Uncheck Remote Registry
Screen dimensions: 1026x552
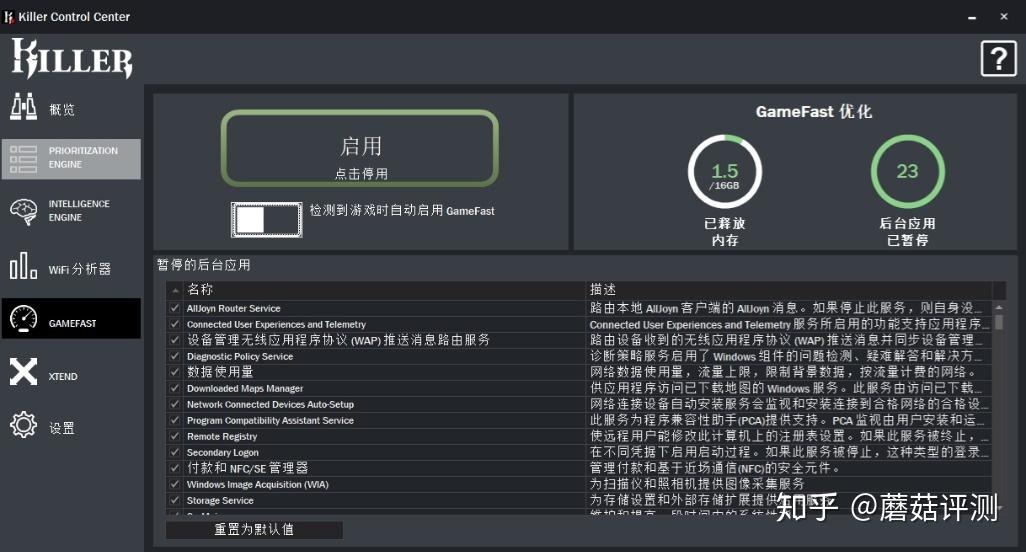175,436
